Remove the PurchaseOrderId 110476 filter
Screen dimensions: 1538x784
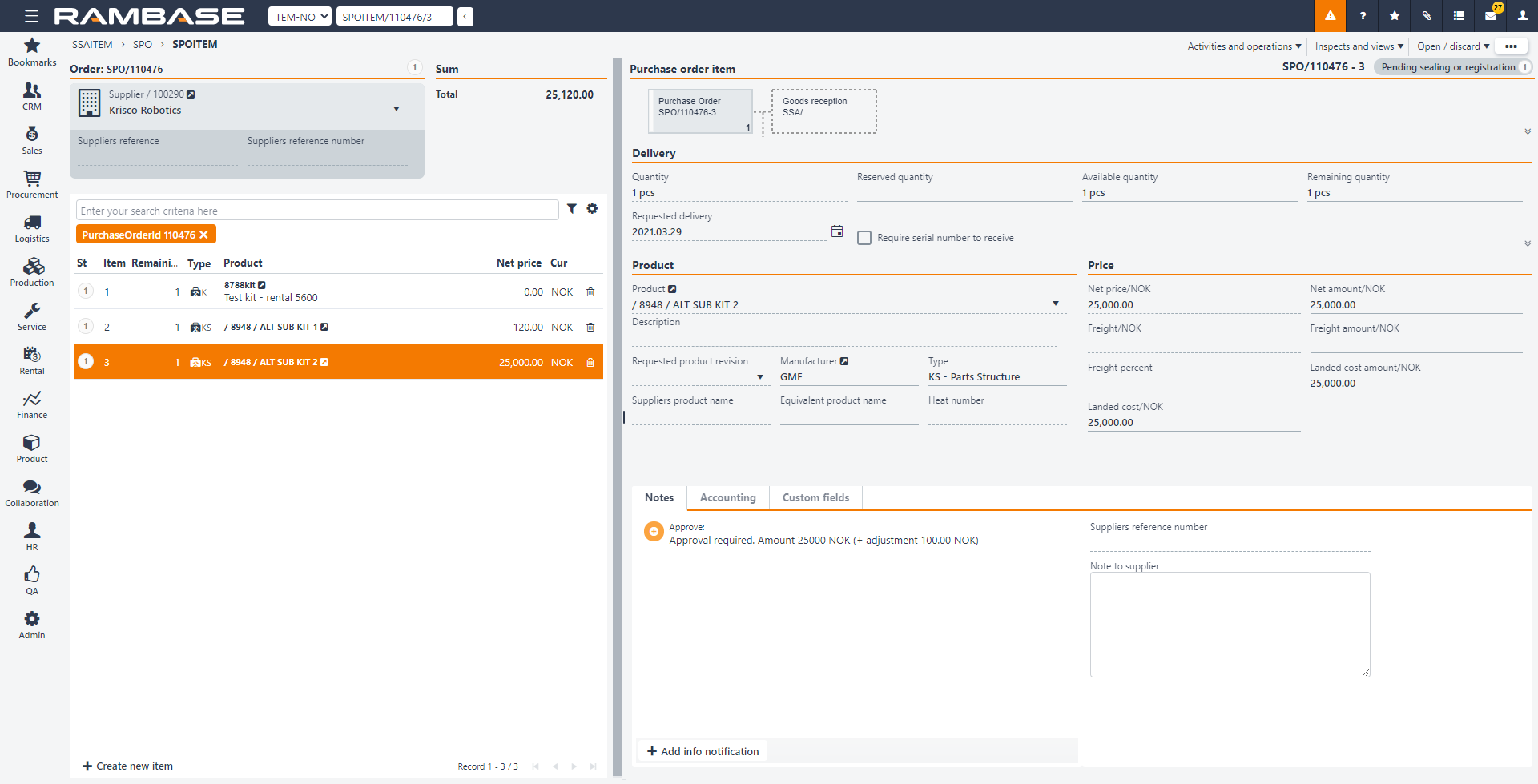[203, 235]
